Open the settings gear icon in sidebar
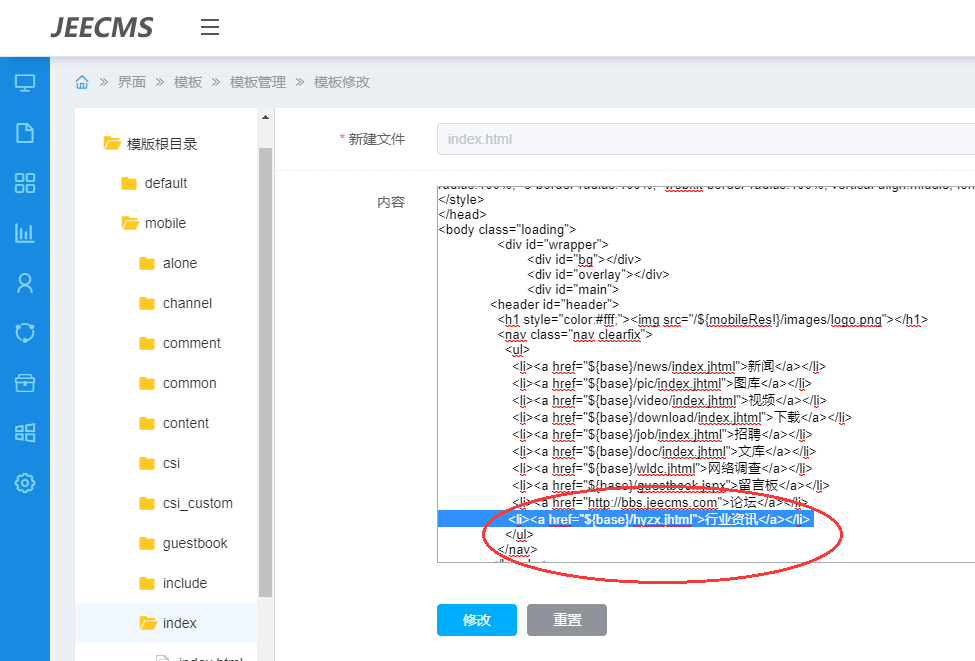Screen dimensions: 975x661 point(25,483)
